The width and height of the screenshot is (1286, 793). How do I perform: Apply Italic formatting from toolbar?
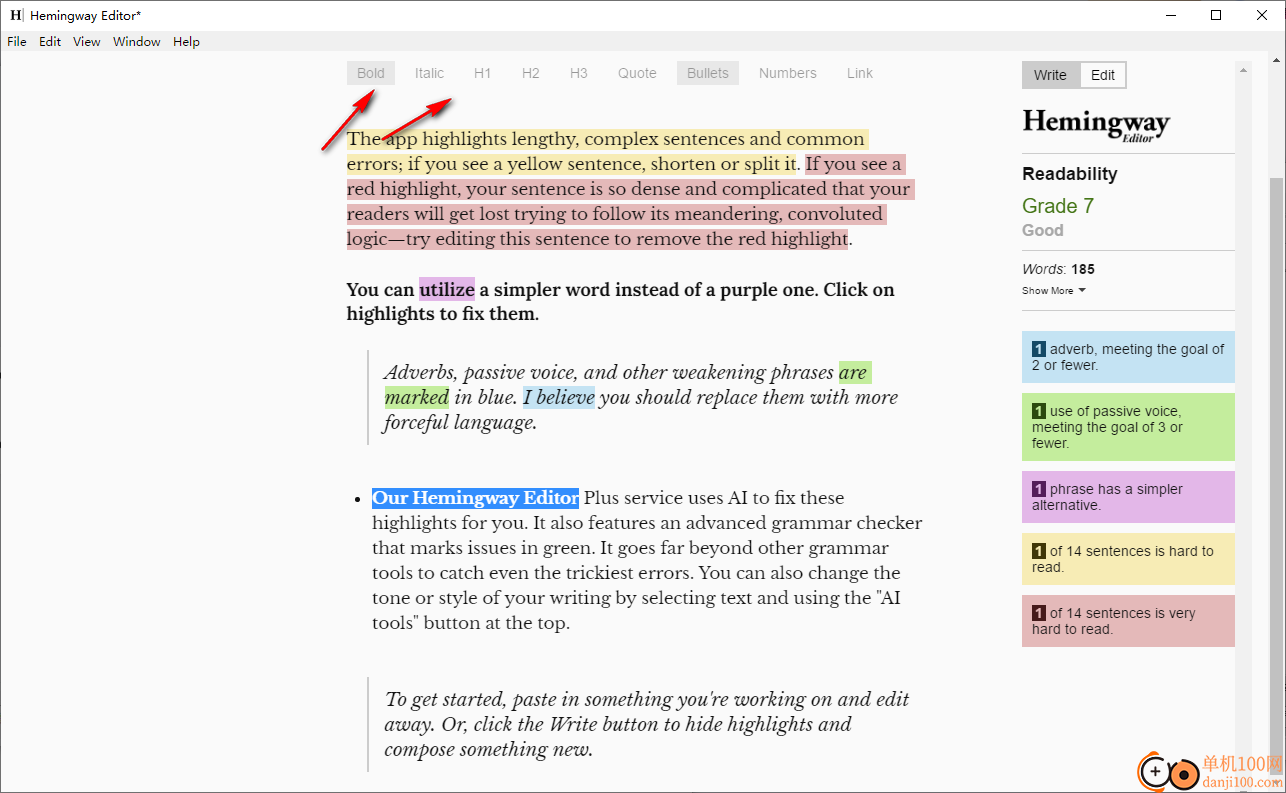click(x=430, y=73)
